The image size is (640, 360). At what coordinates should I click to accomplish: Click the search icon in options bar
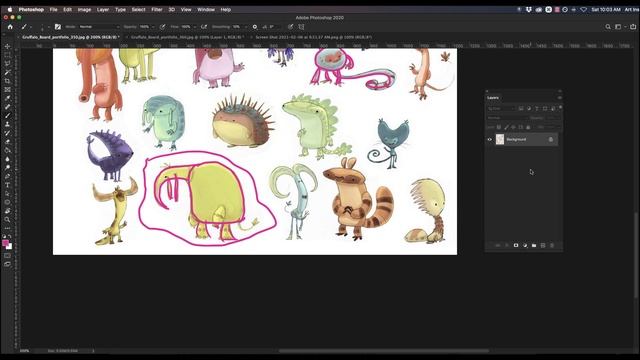pyautogui.click(x=608, y=27)
